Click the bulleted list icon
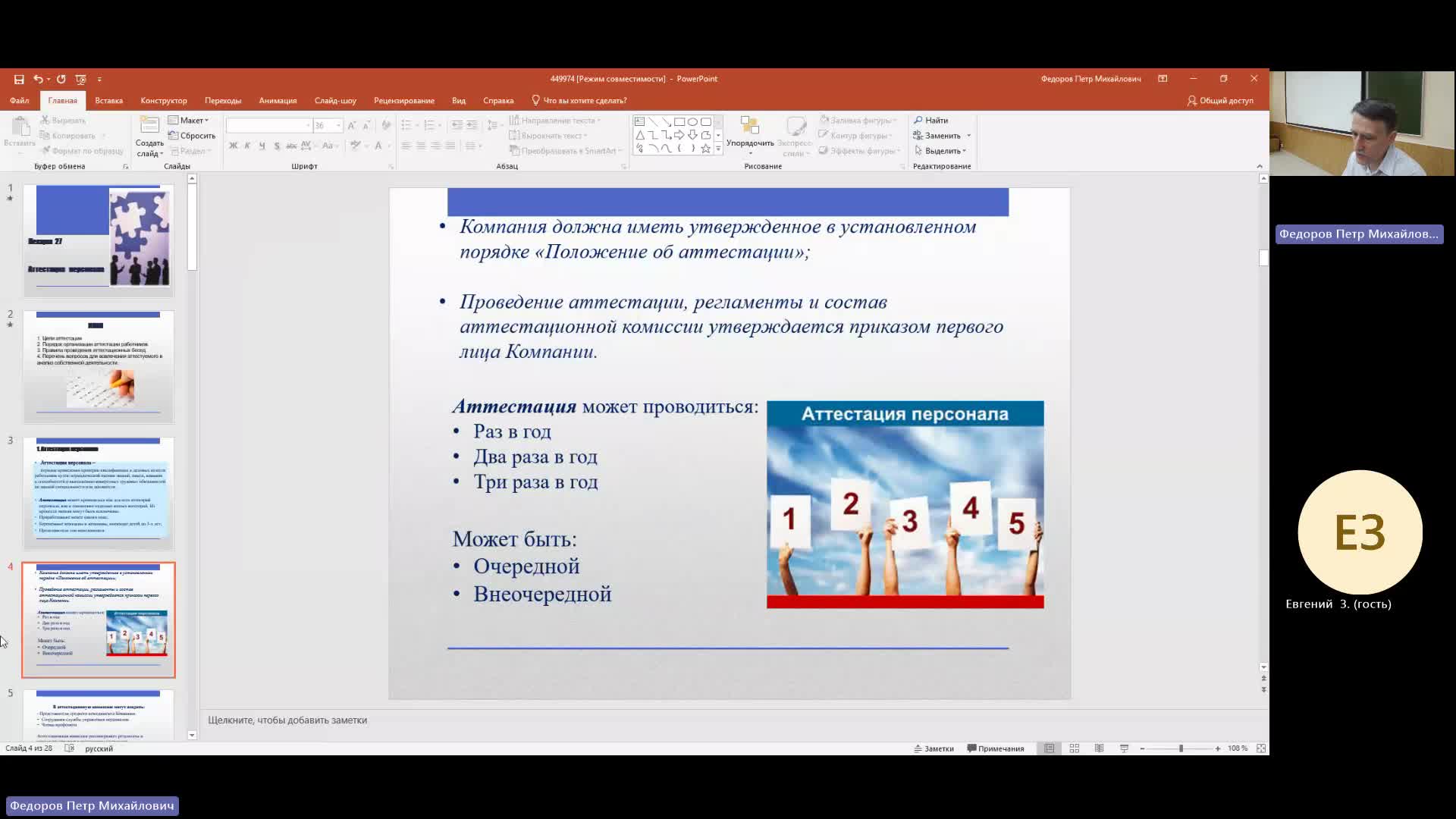This screenshot has width=1456, height=819. (406, 125)
